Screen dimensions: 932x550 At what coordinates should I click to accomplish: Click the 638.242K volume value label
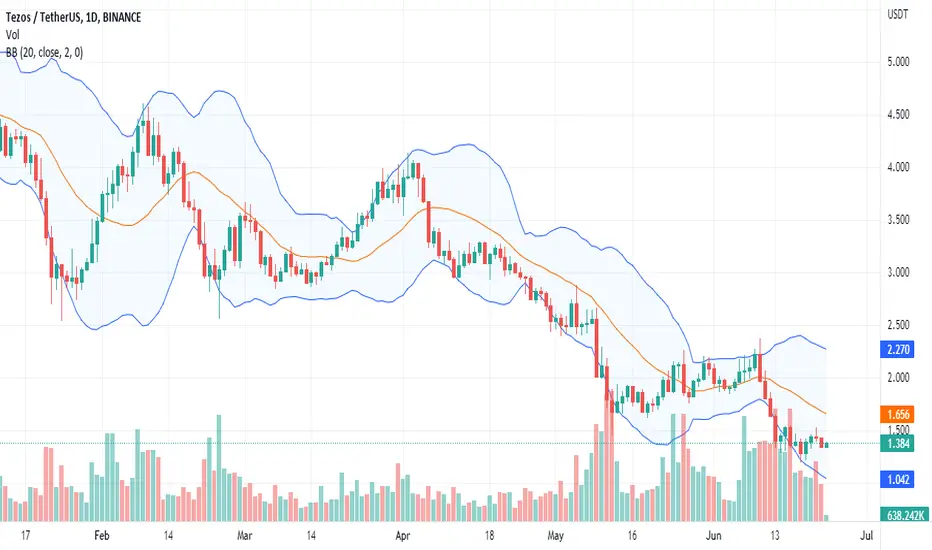point(905,515)
